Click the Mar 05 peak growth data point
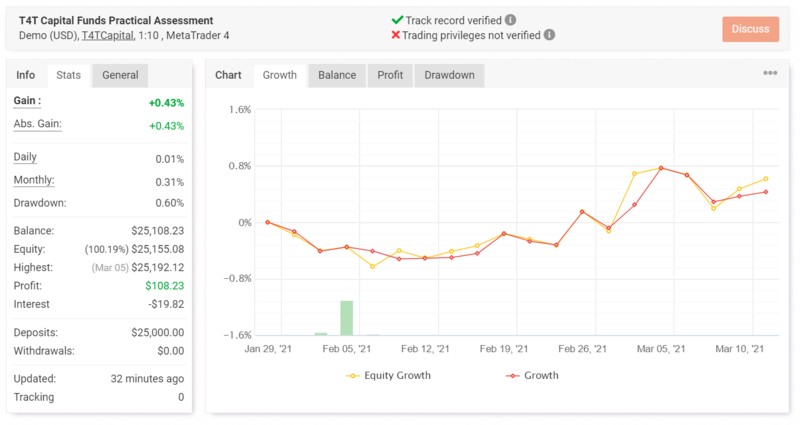800x425 pixels. point(661,168)
